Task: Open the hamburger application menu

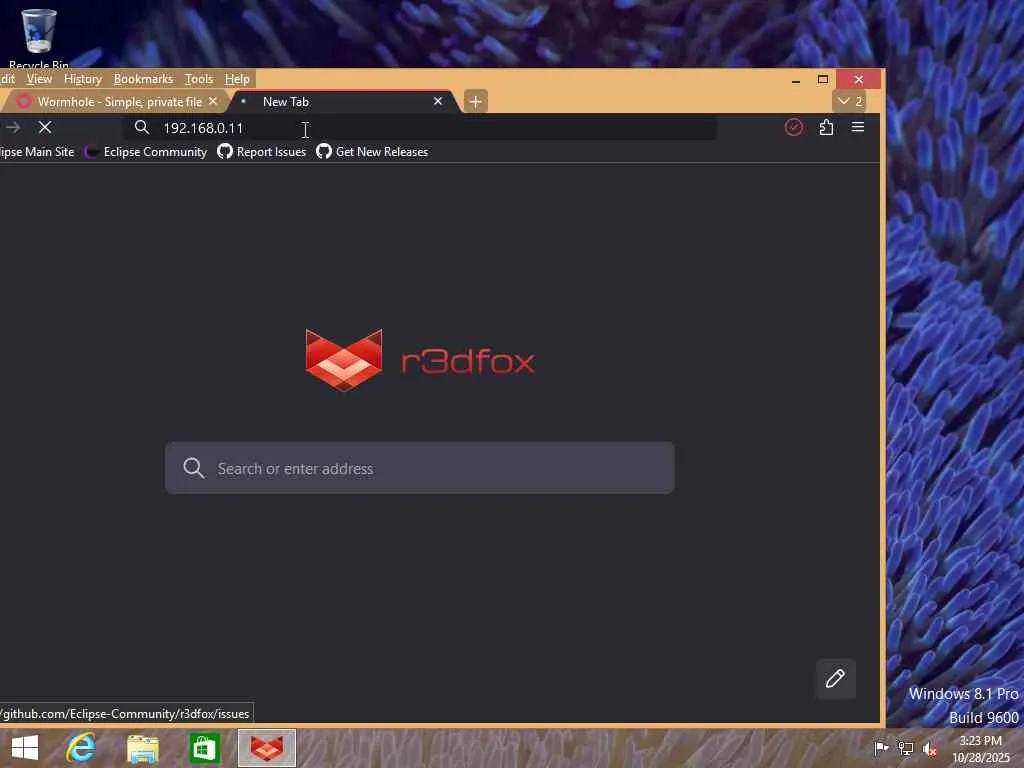Action: (858, 127)
